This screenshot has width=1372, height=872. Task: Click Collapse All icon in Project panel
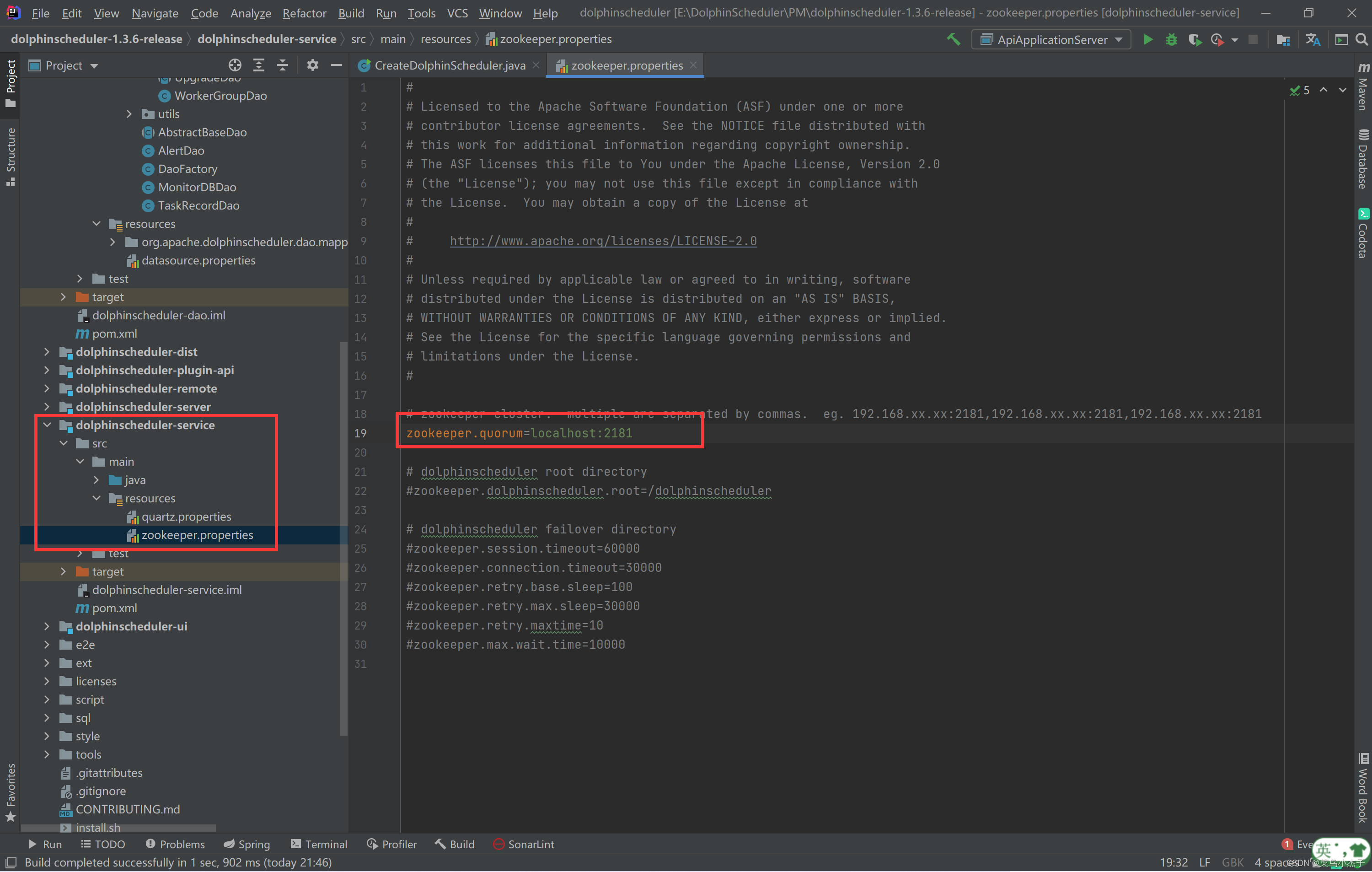coord(283,65)
